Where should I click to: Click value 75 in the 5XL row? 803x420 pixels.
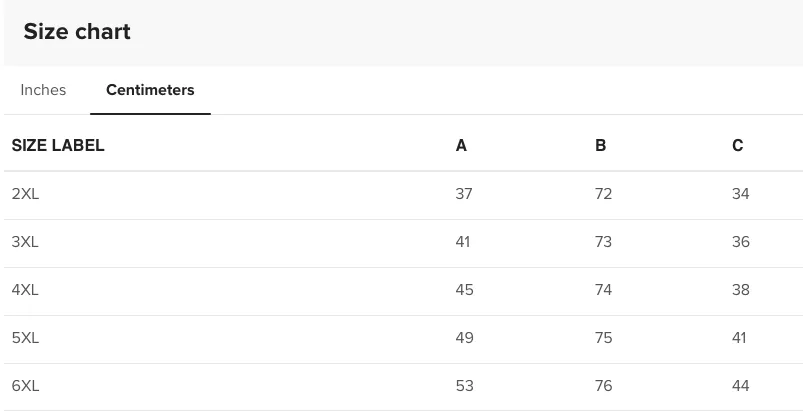coord(603,338)
